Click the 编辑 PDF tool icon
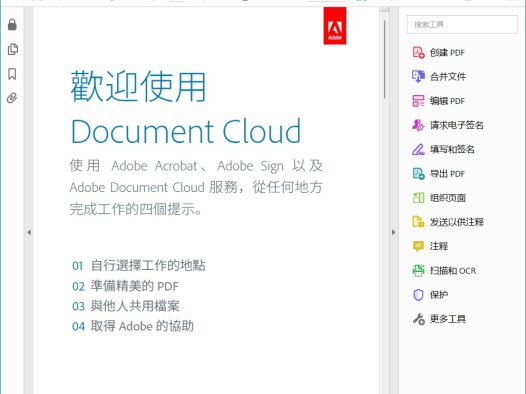The image size is (526, 394). [x=418, y=101]
